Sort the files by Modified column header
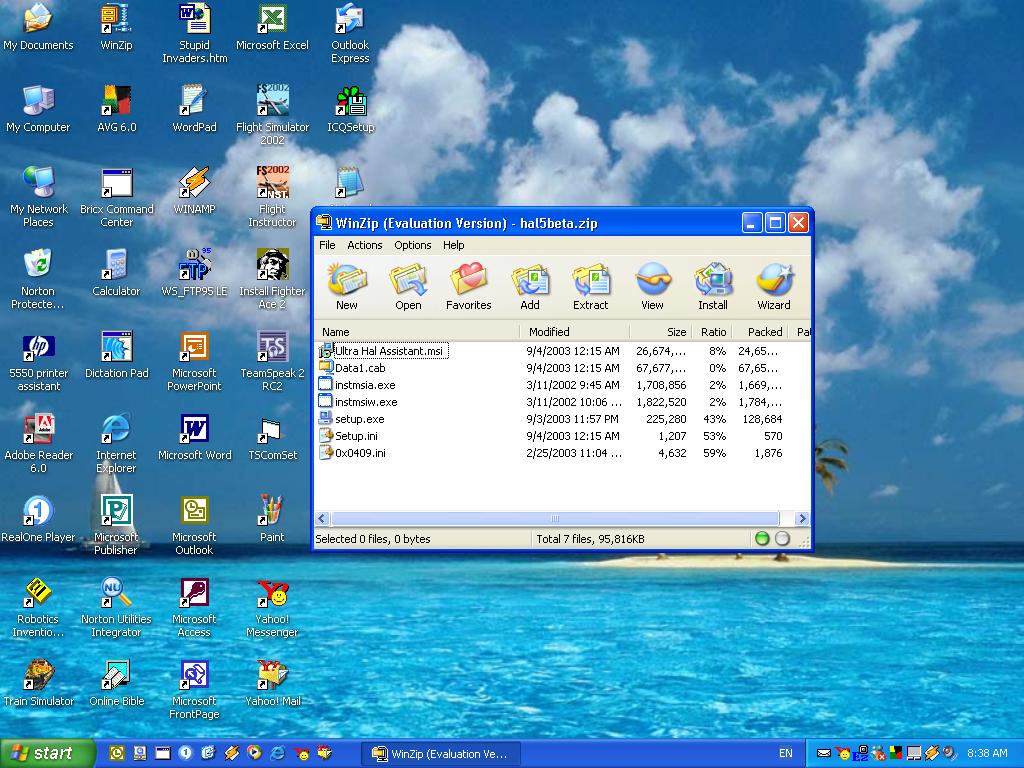The width and height of the screenshot is (1024, 768). pyautogui.click(x=574, y=332)
